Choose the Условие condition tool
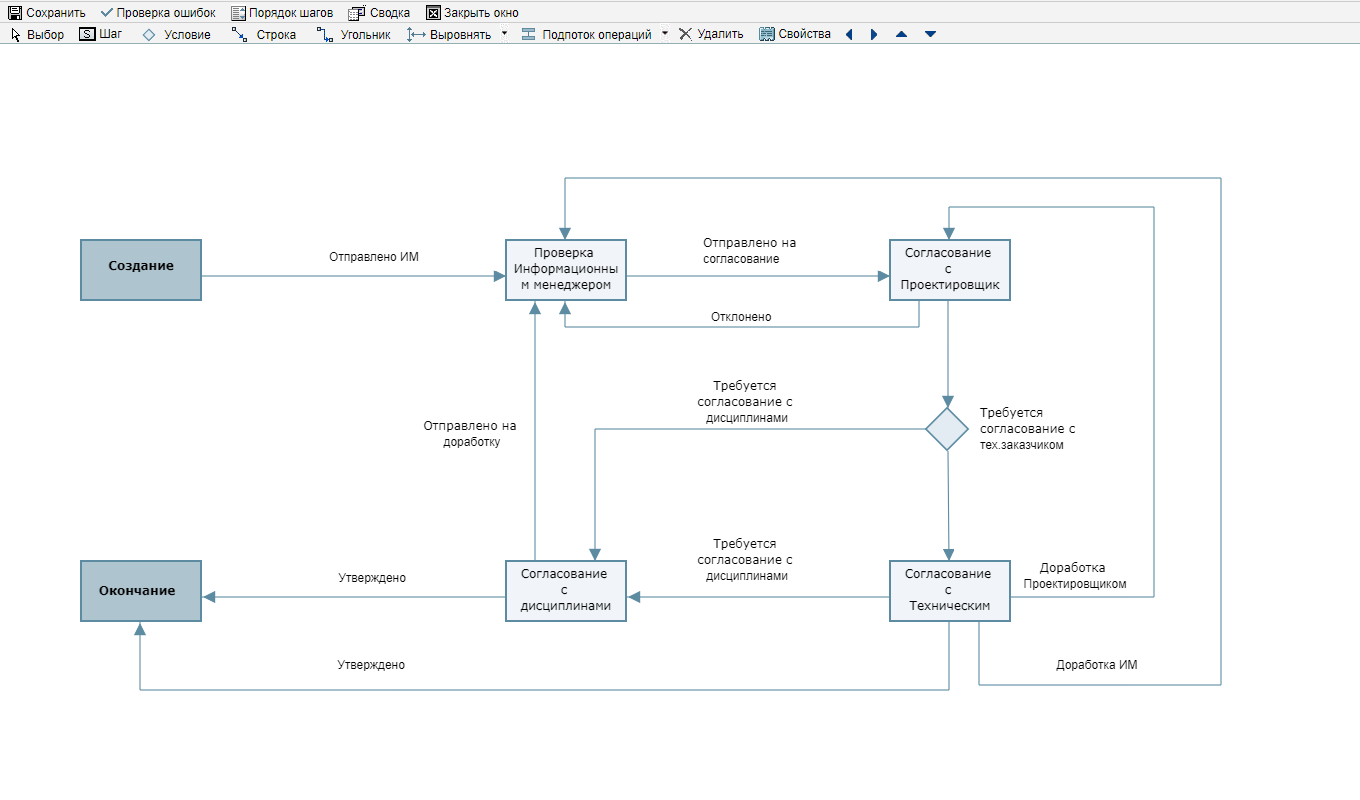Image resolution: width=1360 pixels, height=800 pixels. [x=177, y=34]
